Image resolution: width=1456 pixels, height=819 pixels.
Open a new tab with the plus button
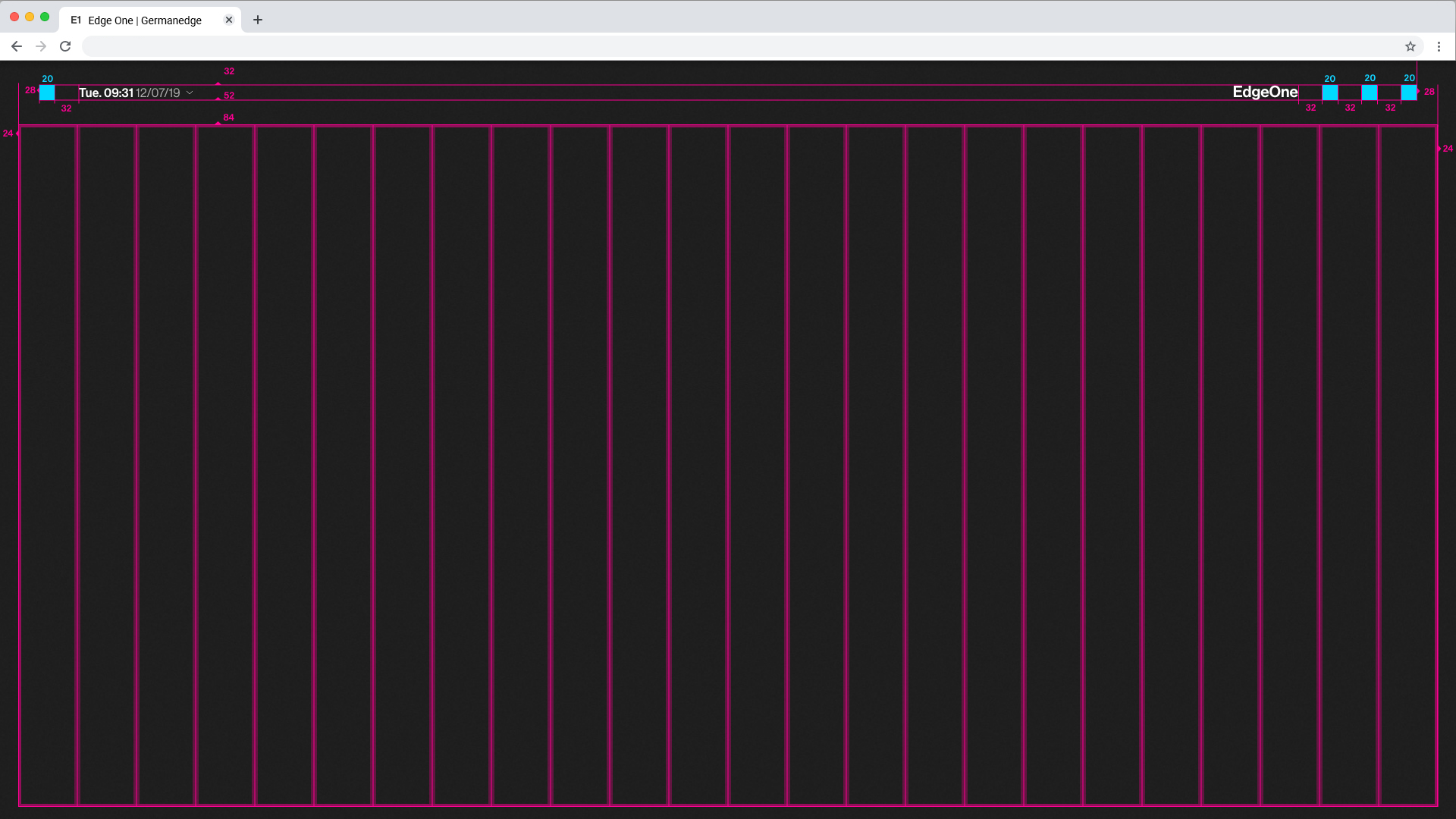click(258, 20)
